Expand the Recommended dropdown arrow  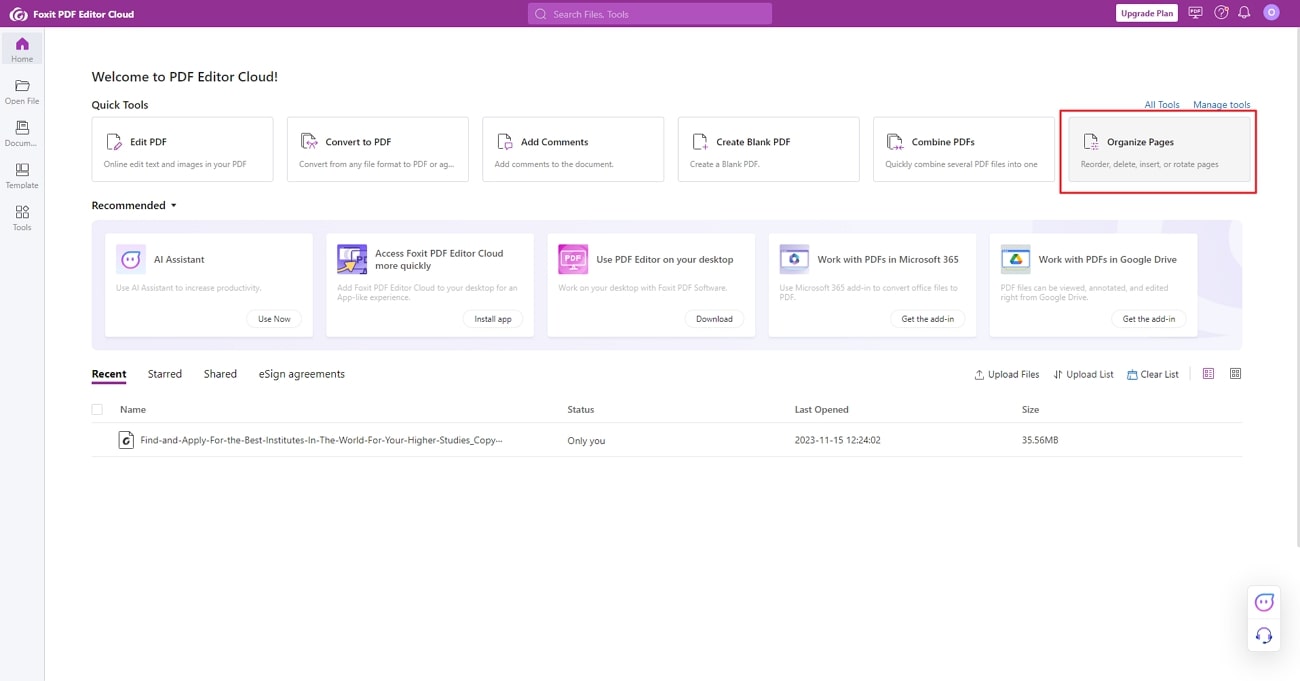pos(173,206)
